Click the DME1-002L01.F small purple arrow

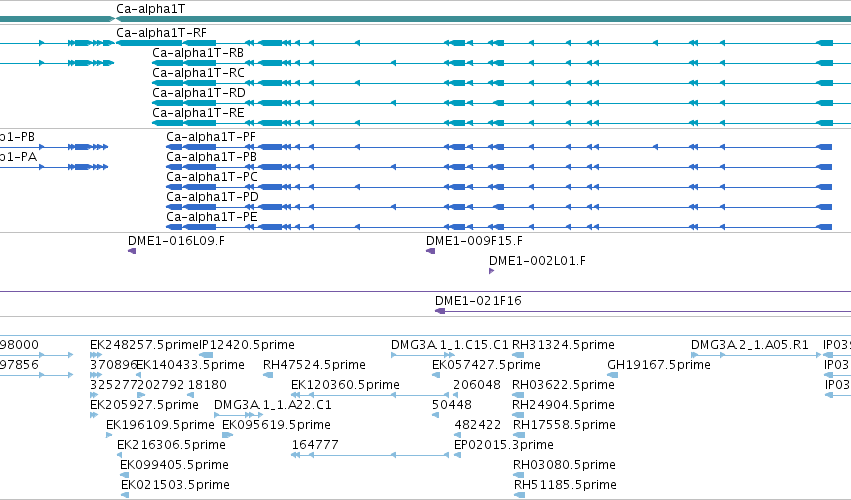coord(491,271)
